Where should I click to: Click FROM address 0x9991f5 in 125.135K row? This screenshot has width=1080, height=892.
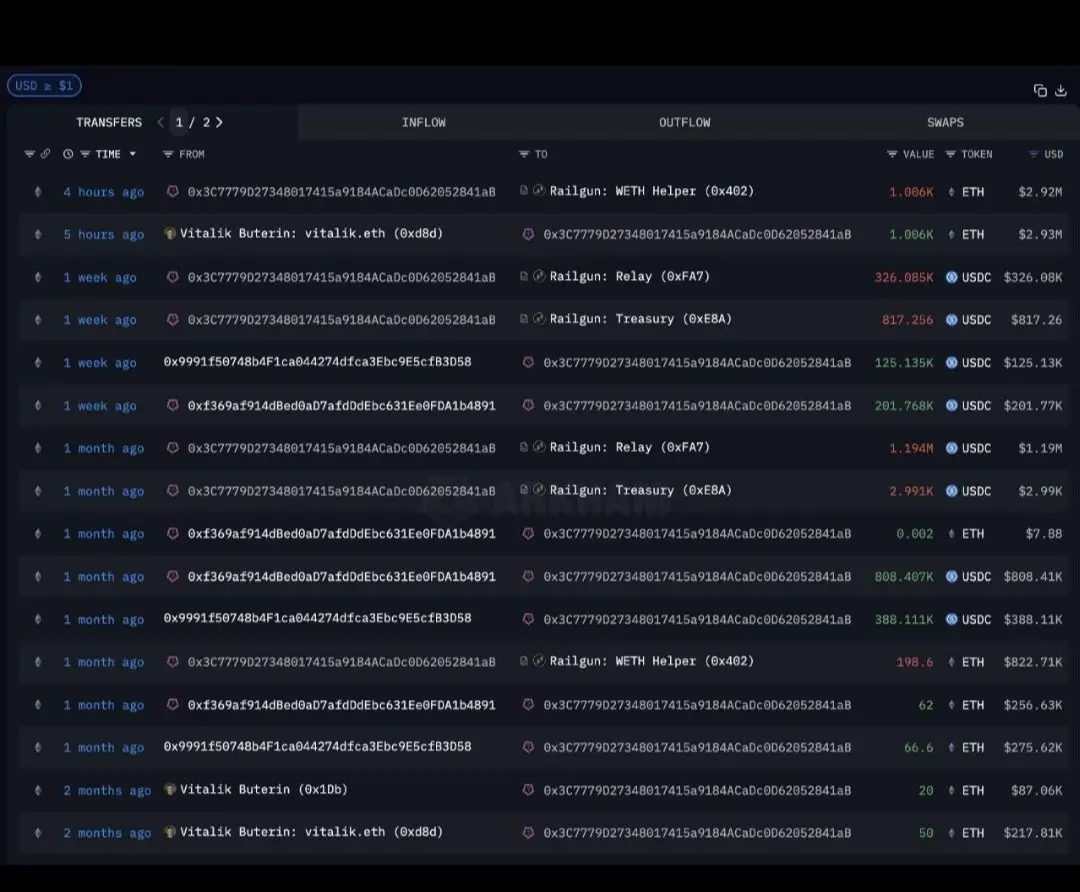318,362
